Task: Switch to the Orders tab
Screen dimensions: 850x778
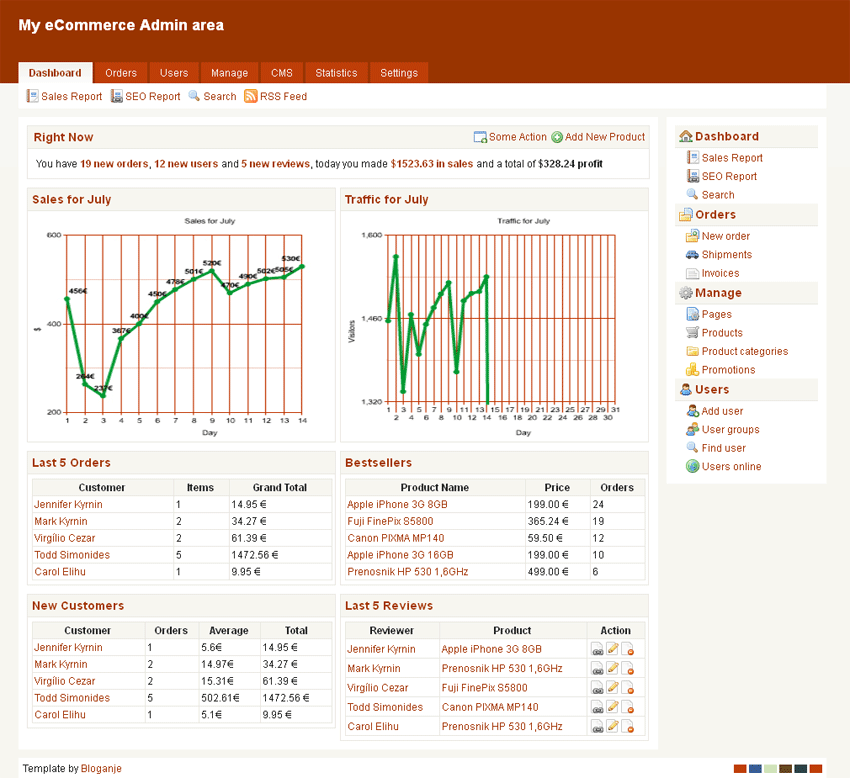Action: 121,73
